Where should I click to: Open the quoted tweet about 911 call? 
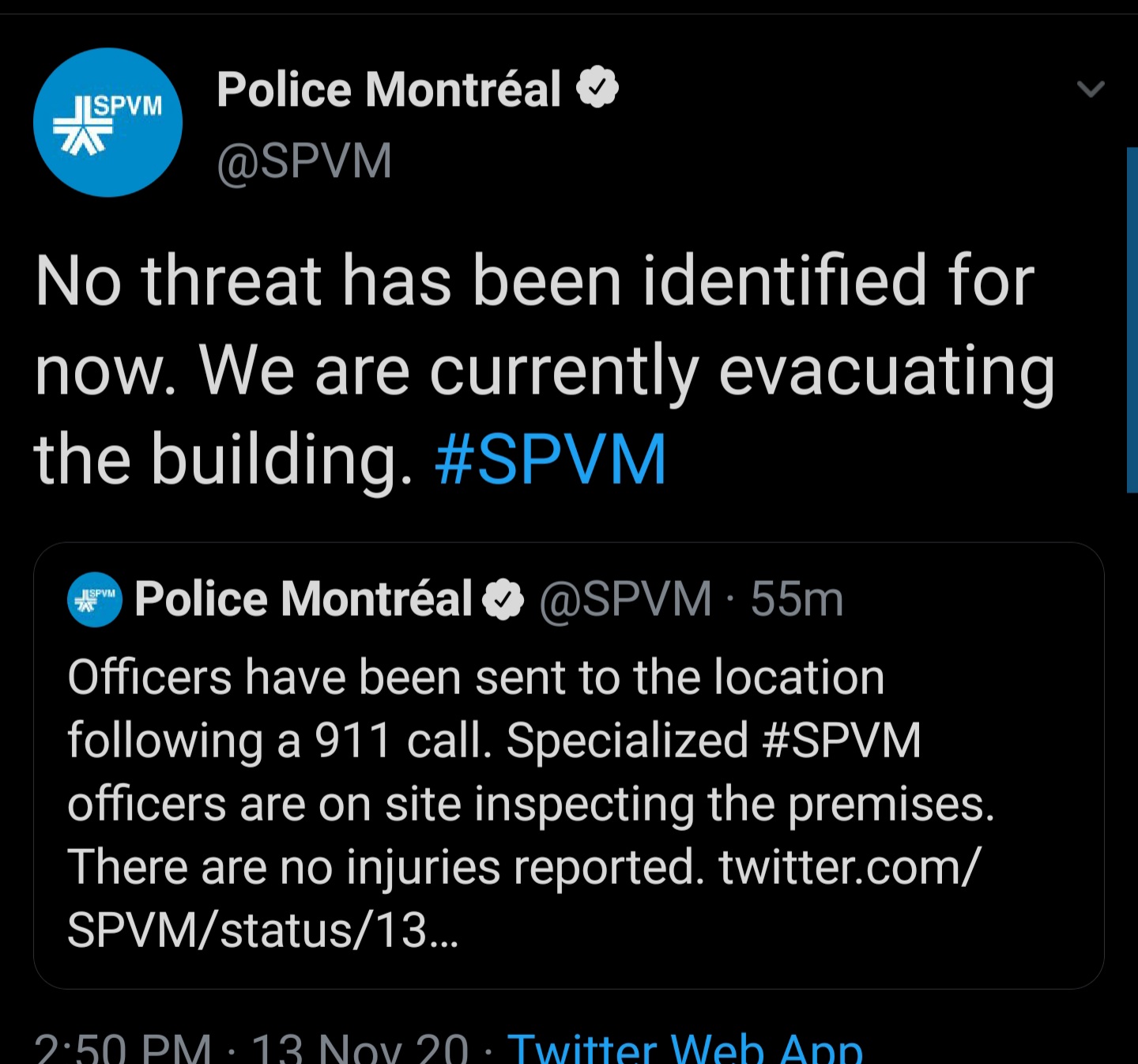(x=568, y=765)
